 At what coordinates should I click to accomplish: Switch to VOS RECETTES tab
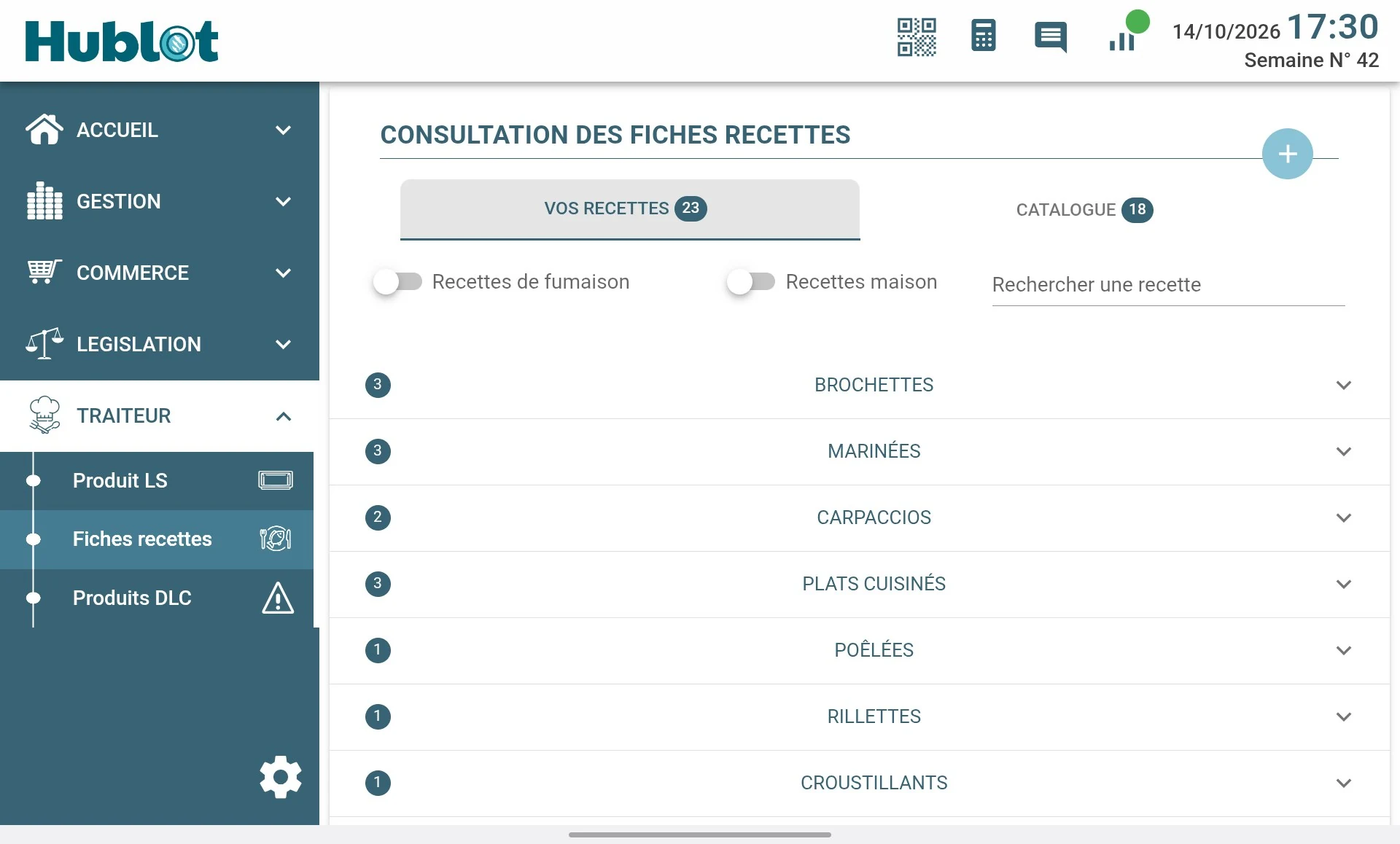pos(630,209)
